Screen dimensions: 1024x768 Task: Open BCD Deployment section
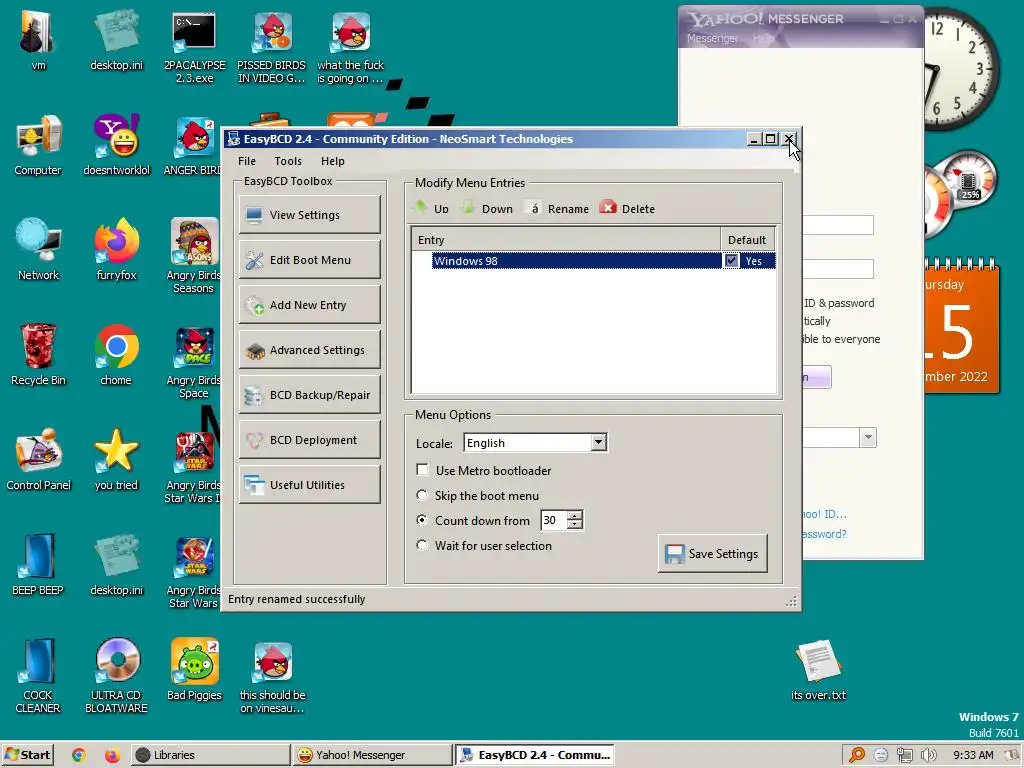point(310,440)
